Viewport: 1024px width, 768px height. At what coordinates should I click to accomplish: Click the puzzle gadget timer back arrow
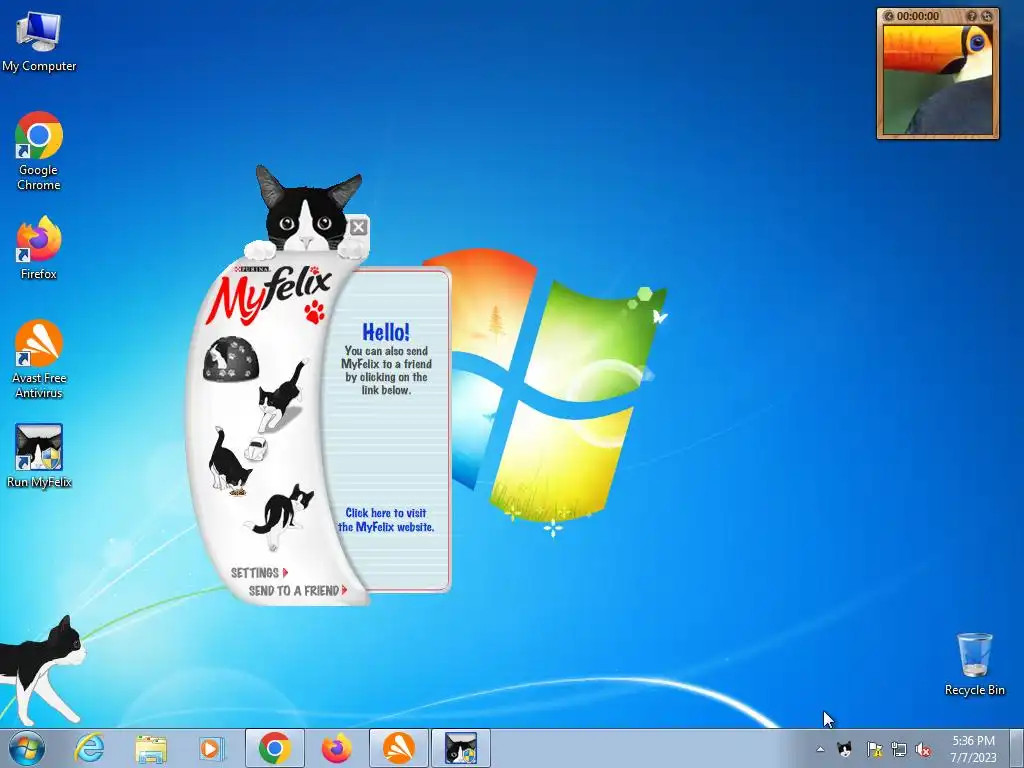click(888, 16)
